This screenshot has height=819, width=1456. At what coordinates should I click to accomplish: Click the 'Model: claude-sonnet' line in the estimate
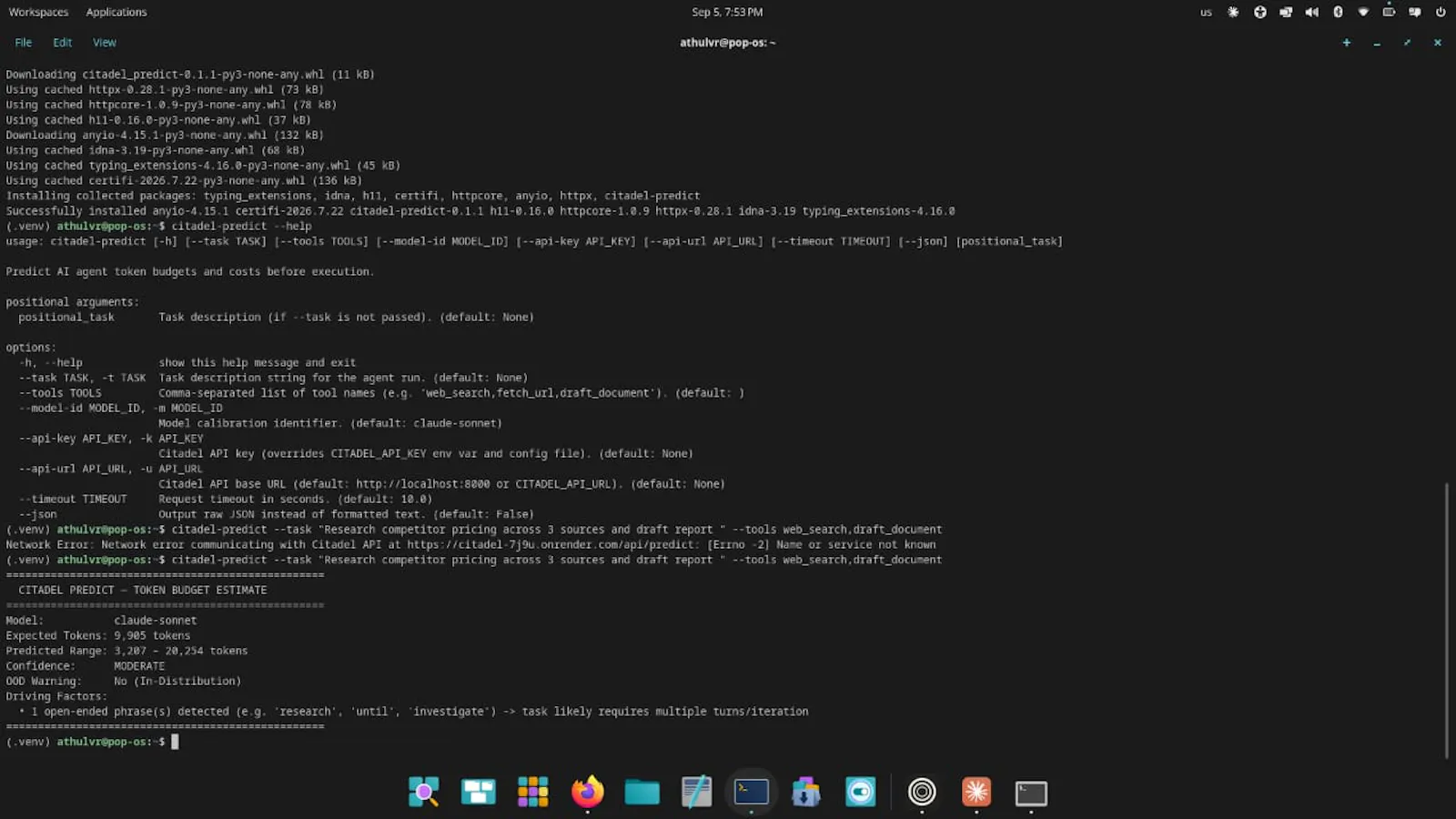[x=101, y=621]
